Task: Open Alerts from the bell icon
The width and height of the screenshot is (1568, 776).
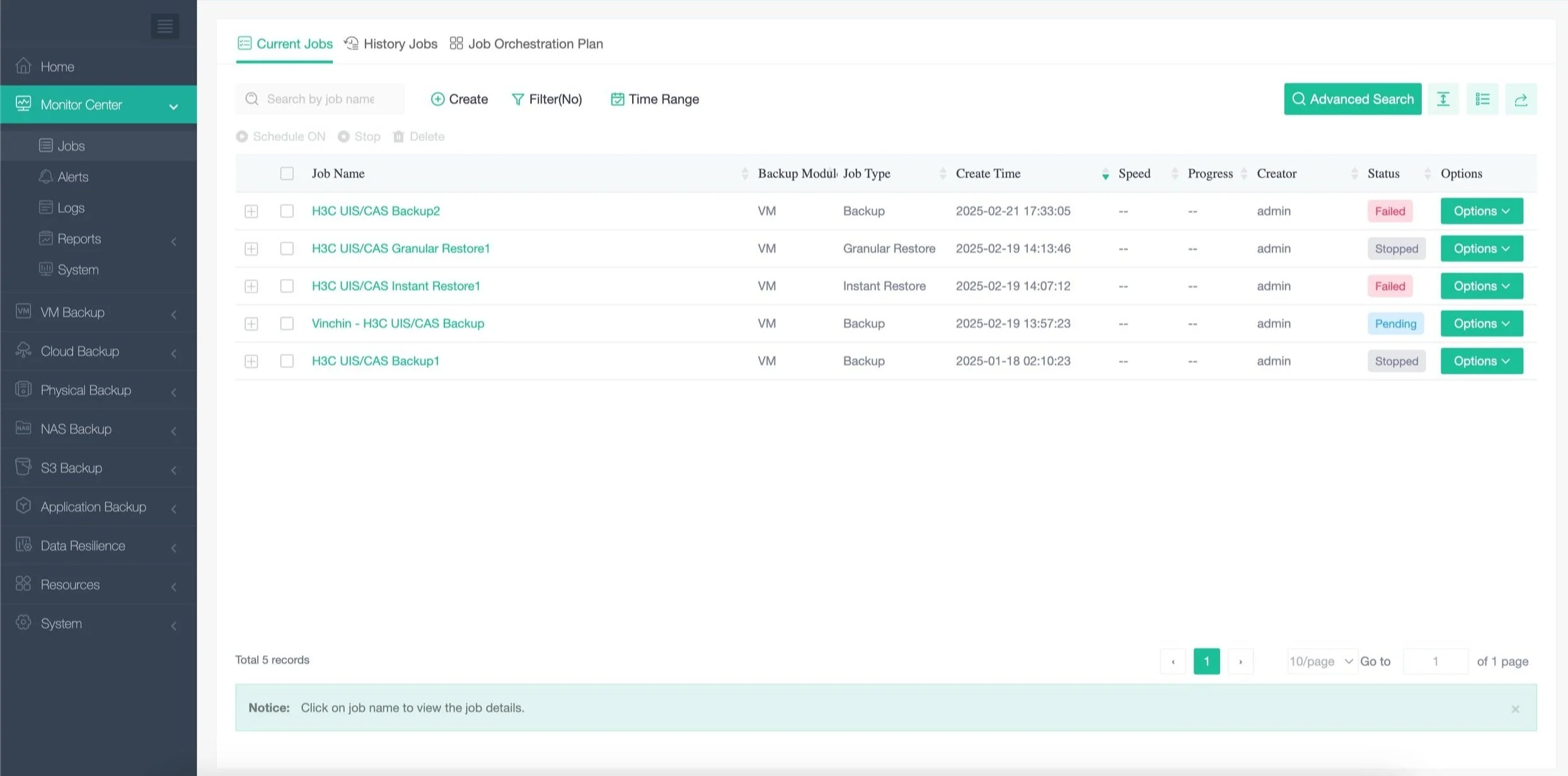Action: [x=46, y=177]
